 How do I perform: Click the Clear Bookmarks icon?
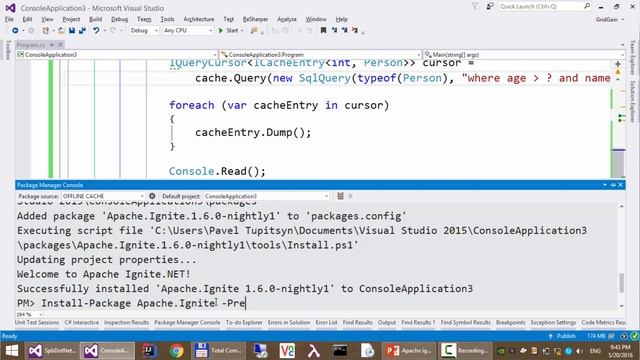tap(355, 31)
